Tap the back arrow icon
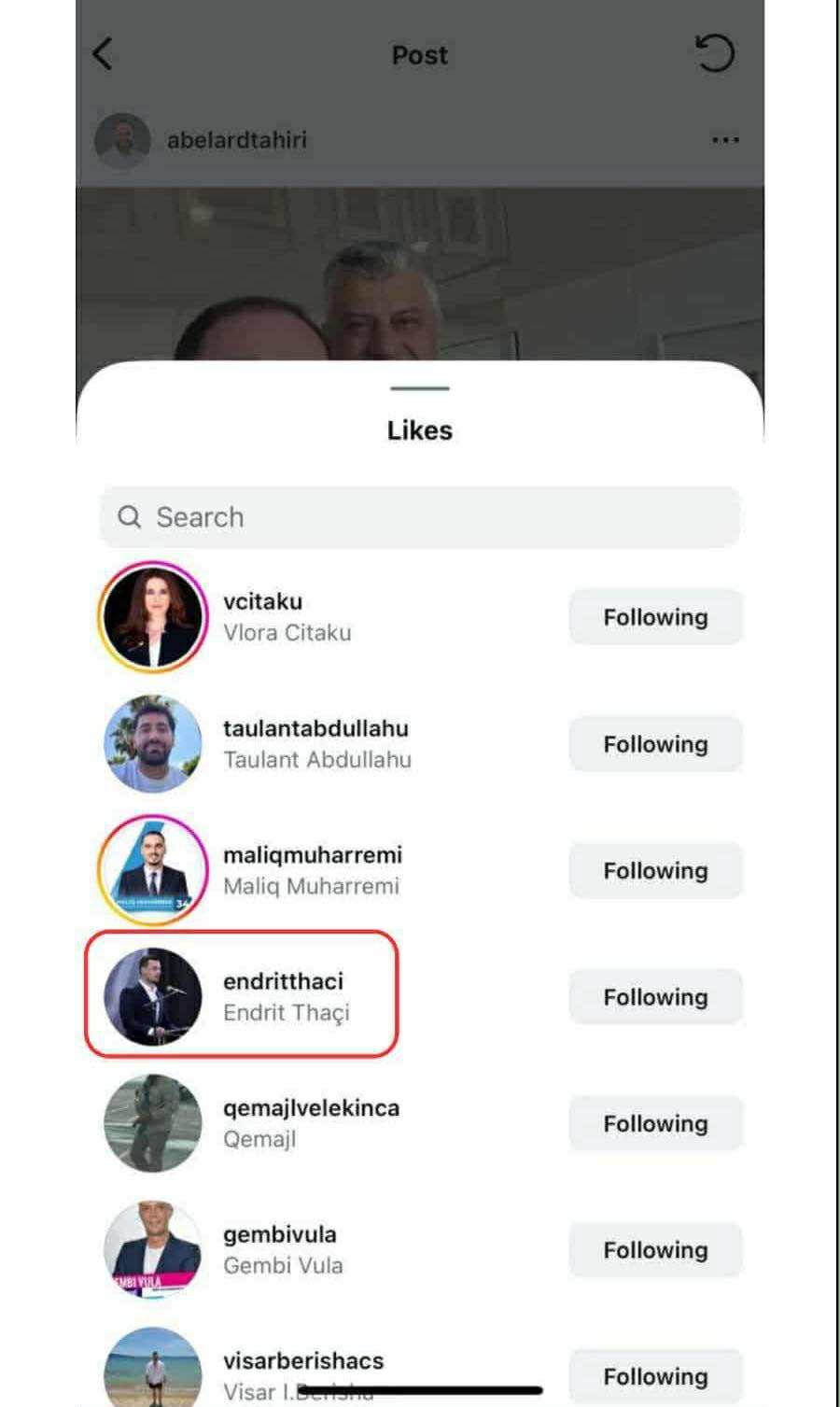 (x=104, y=54)
